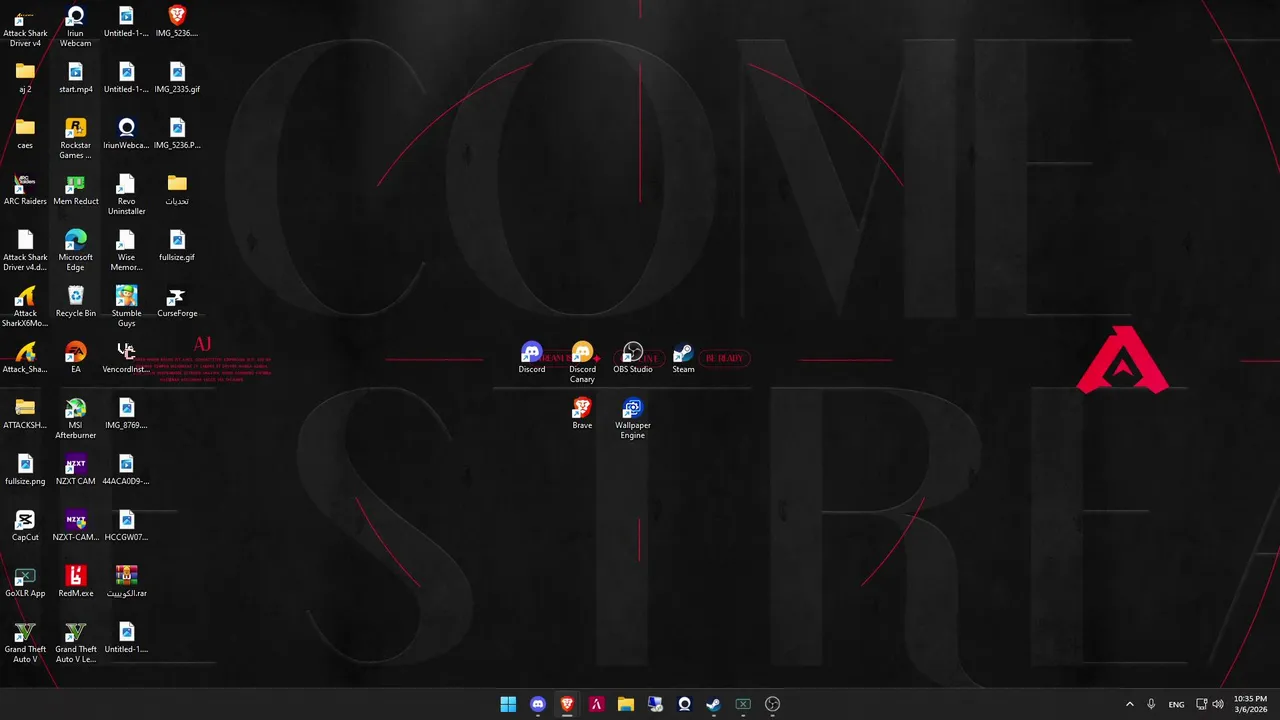Open the GoXLR app on the taskbar
The image size is (1280, 720).
[x=743, y=704]
